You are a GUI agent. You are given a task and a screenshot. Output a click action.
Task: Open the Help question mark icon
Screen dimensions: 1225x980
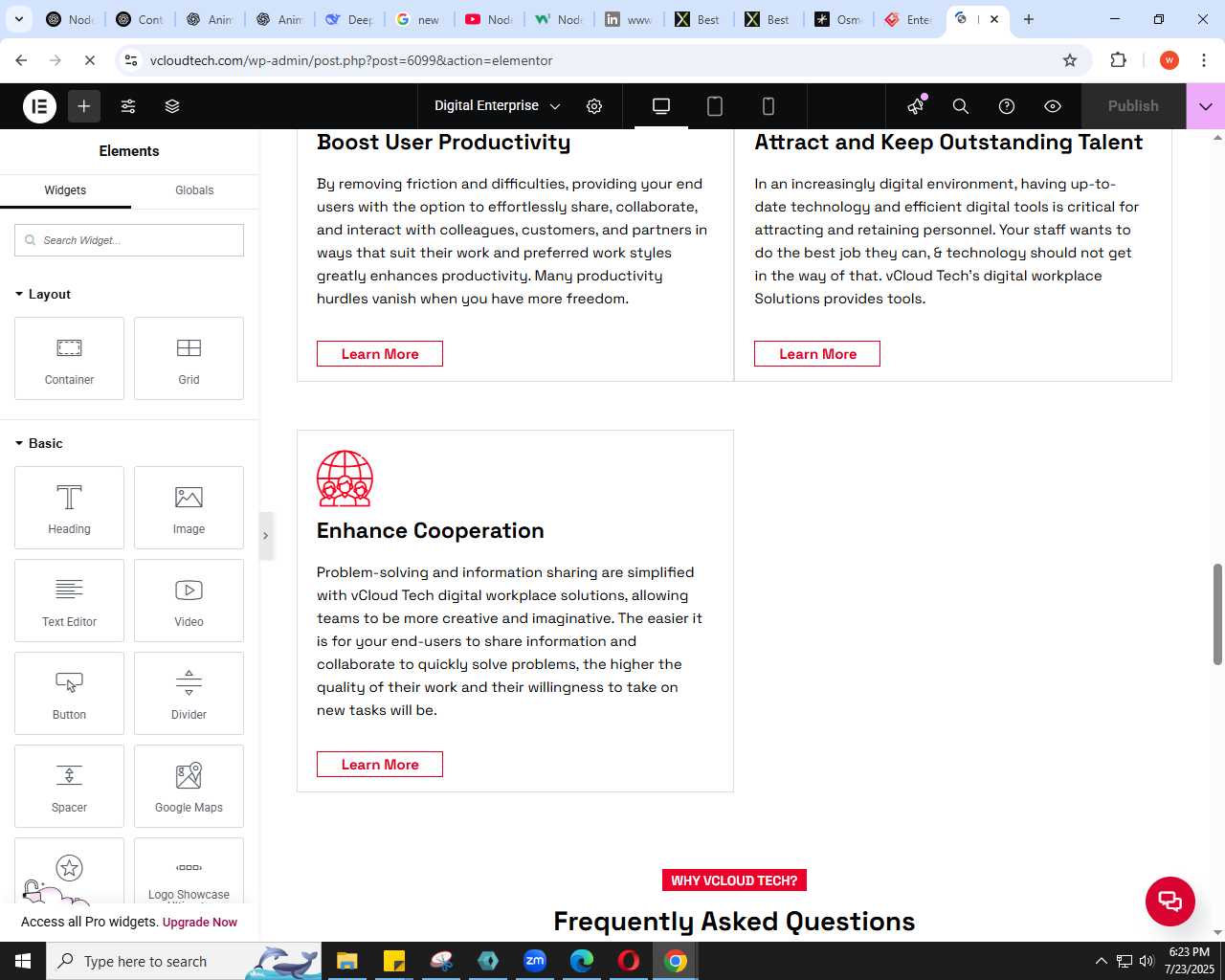(x=1007, y=106)
